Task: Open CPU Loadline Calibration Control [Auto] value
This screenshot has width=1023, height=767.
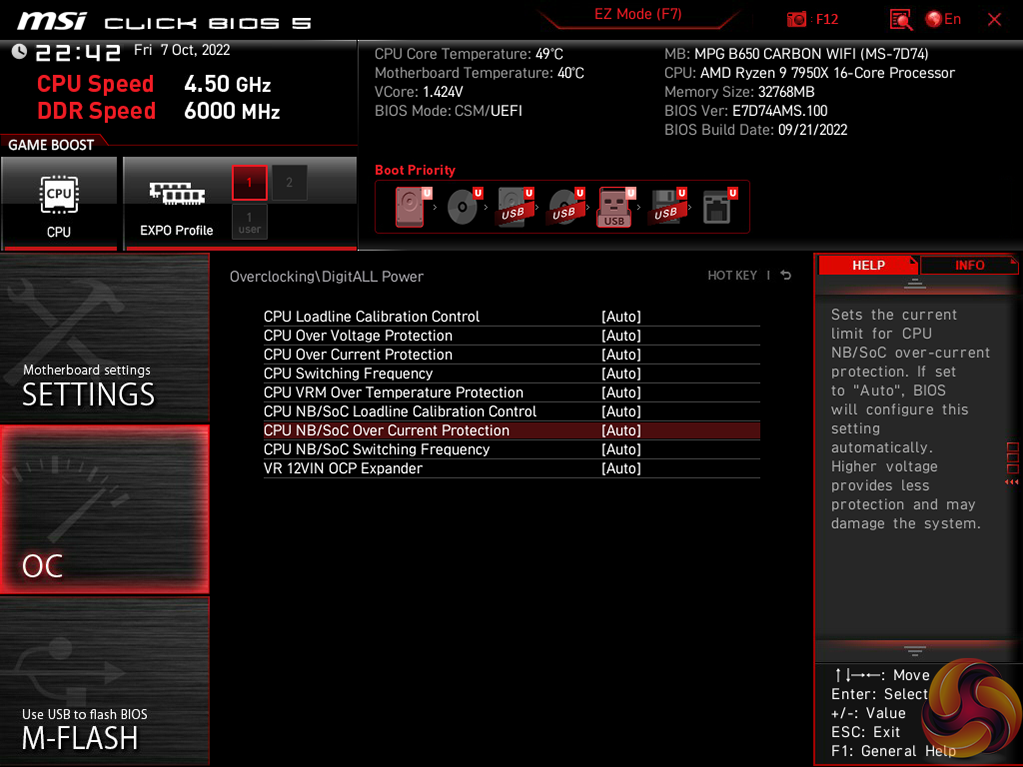Action: click(621, 316)
